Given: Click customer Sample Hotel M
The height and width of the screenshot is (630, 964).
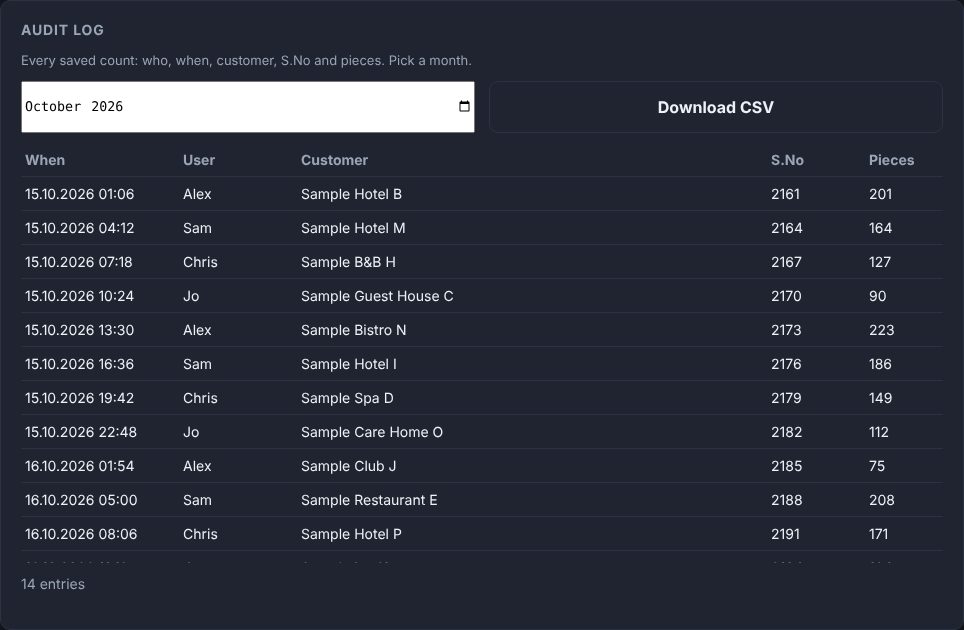Looking at the screenshot, I should (353, 228).
